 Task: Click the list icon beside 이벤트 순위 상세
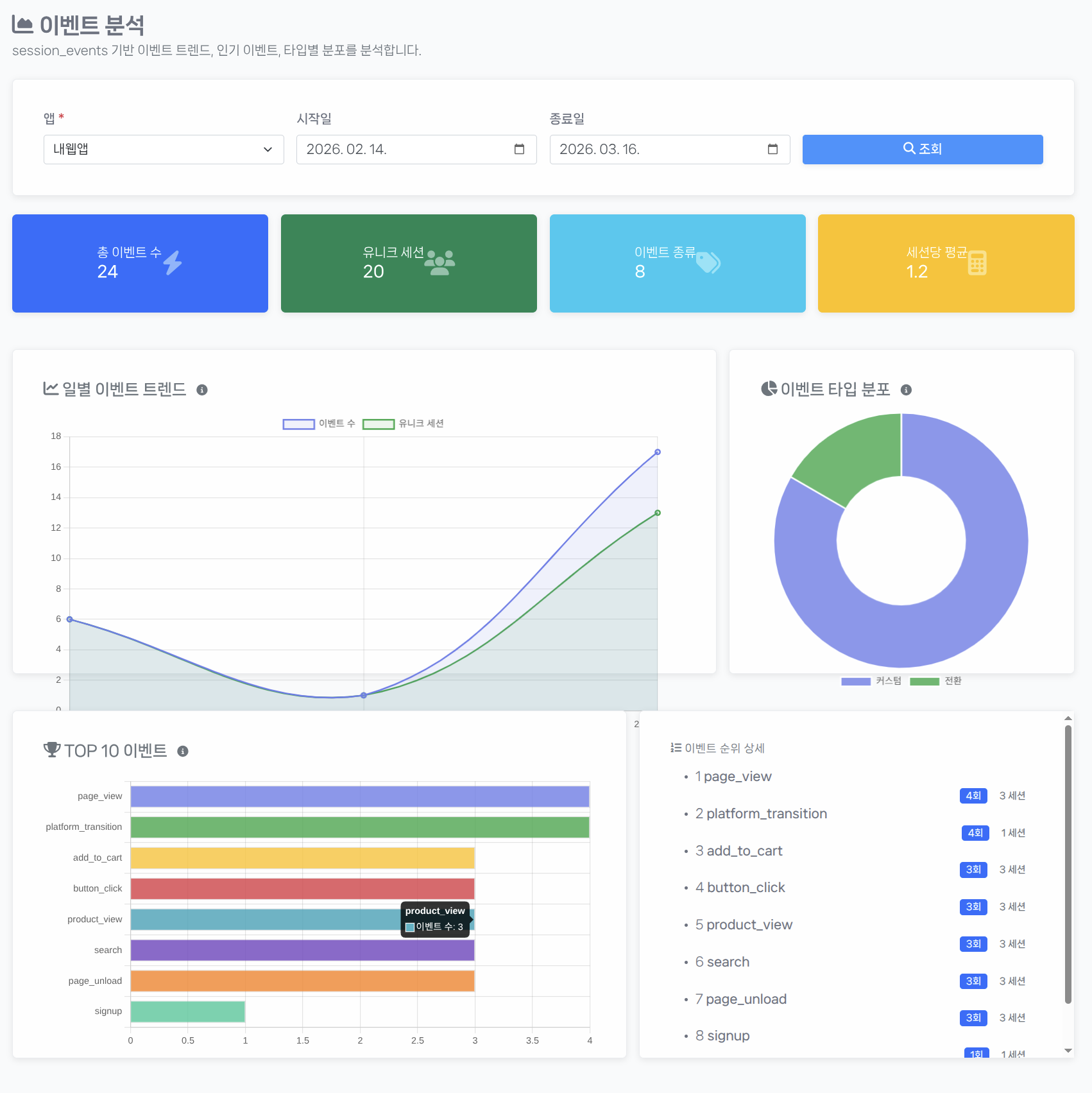click(x=674, y=747)
